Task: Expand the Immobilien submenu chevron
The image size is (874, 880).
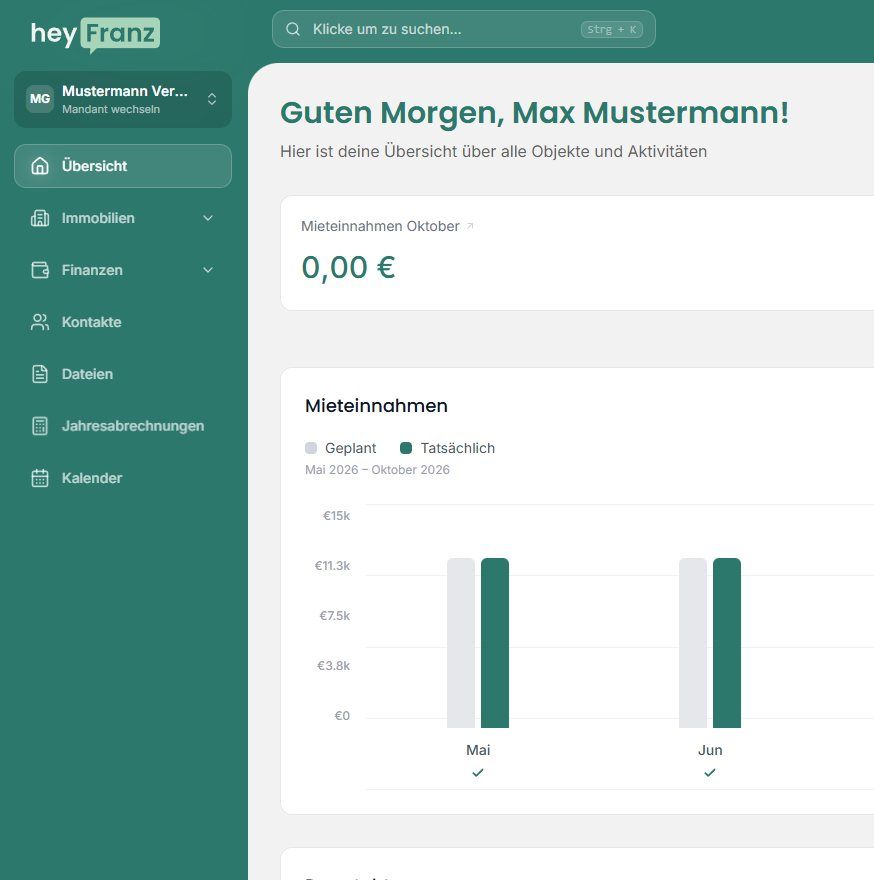Action: point(208,218)
